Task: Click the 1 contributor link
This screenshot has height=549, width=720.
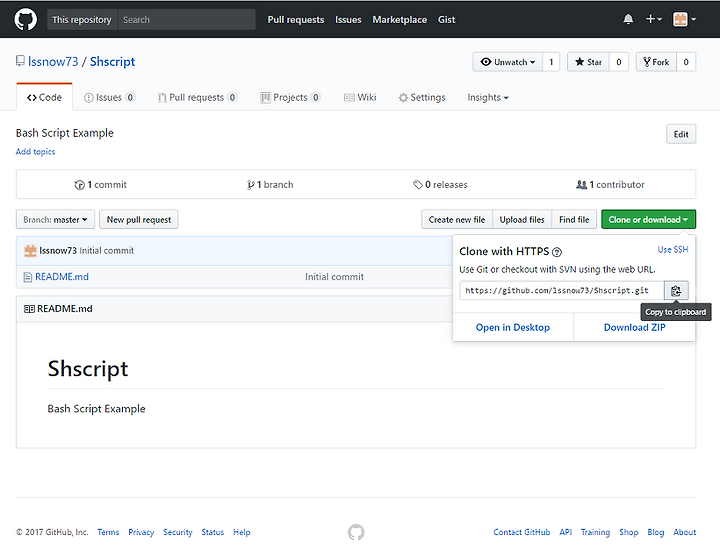Action: point(610,185)
